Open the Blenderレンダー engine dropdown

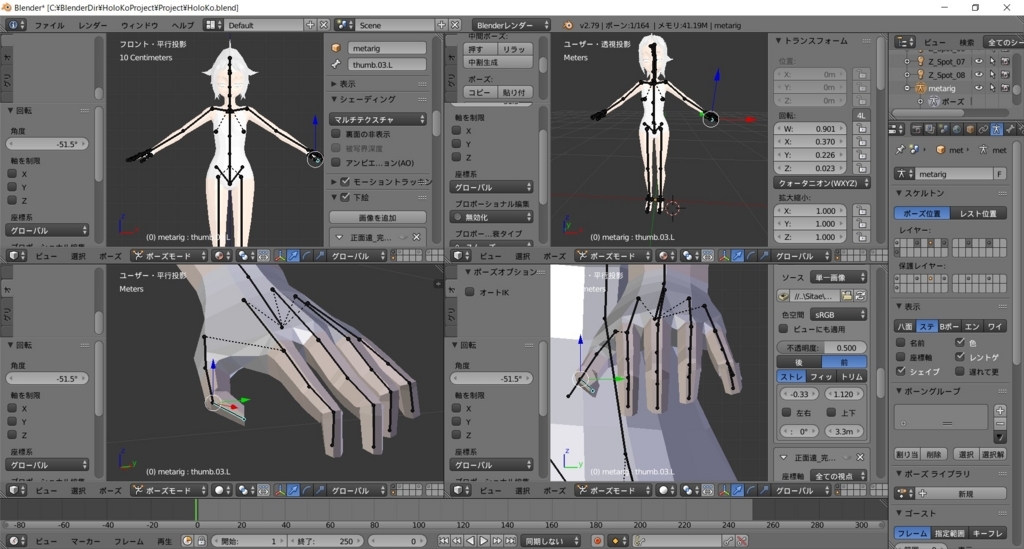point(511,25)
